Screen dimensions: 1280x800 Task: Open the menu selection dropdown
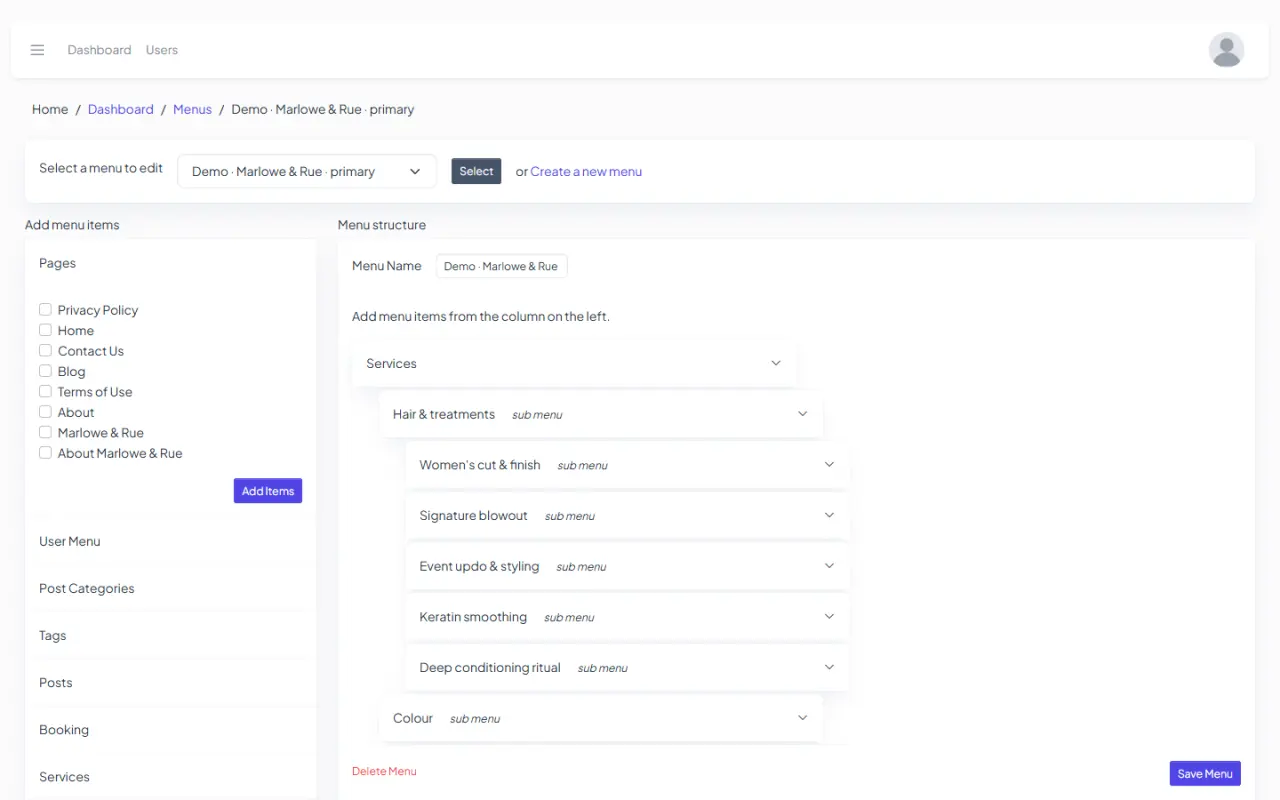pos(307,171)
